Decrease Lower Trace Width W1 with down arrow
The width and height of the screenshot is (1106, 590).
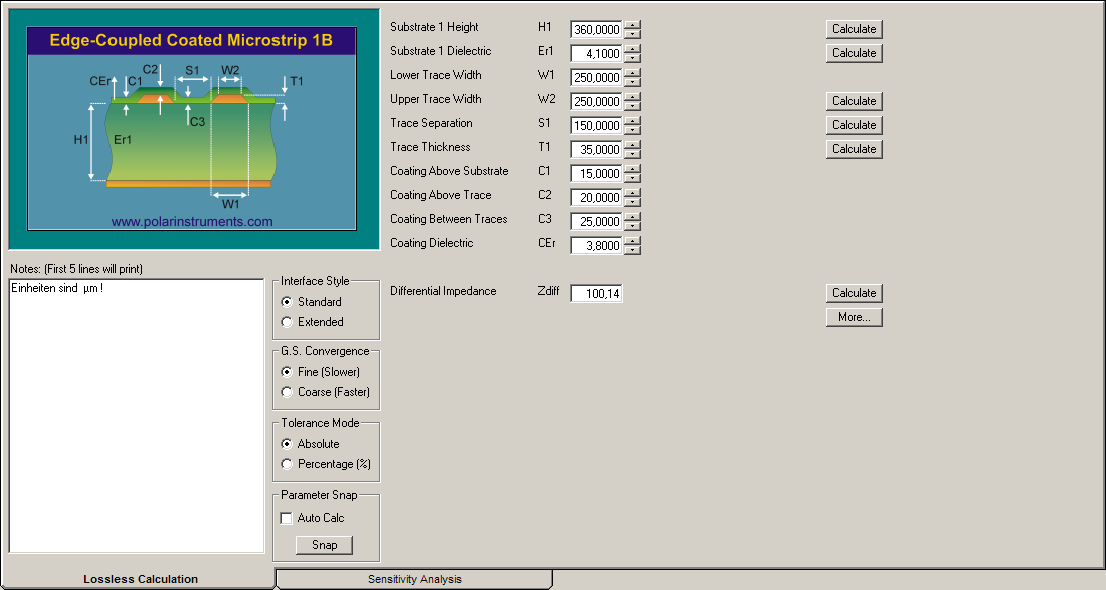[x=633, y=82]
